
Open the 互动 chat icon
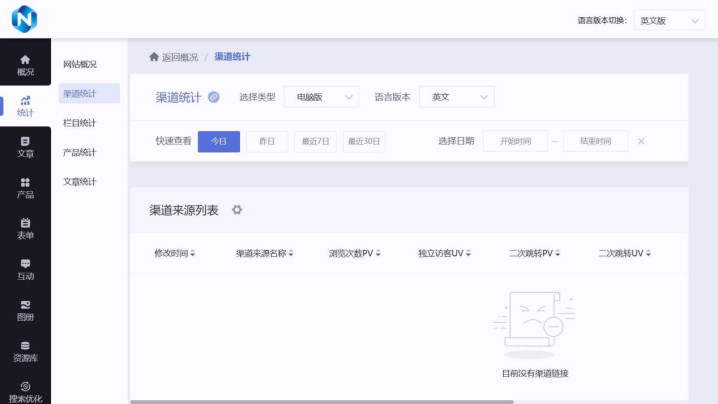(x=25, y=269)
